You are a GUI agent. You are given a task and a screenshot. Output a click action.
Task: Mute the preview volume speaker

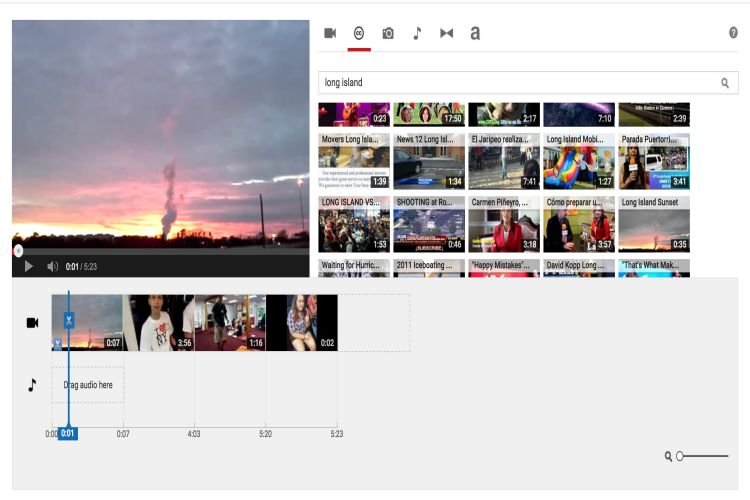coord(52,266)
